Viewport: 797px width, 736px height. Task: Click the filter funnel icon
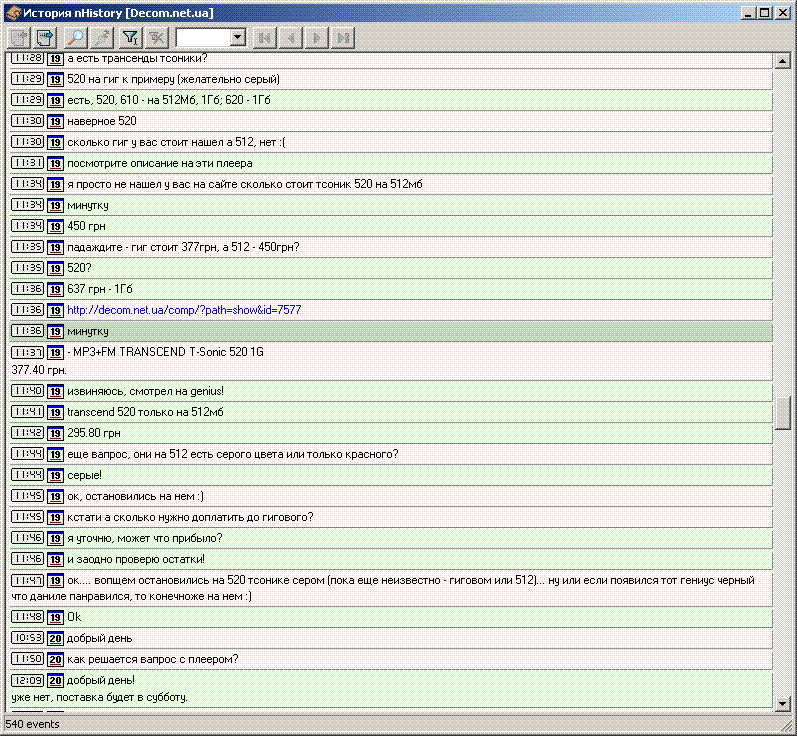click(x=130, y=38)
